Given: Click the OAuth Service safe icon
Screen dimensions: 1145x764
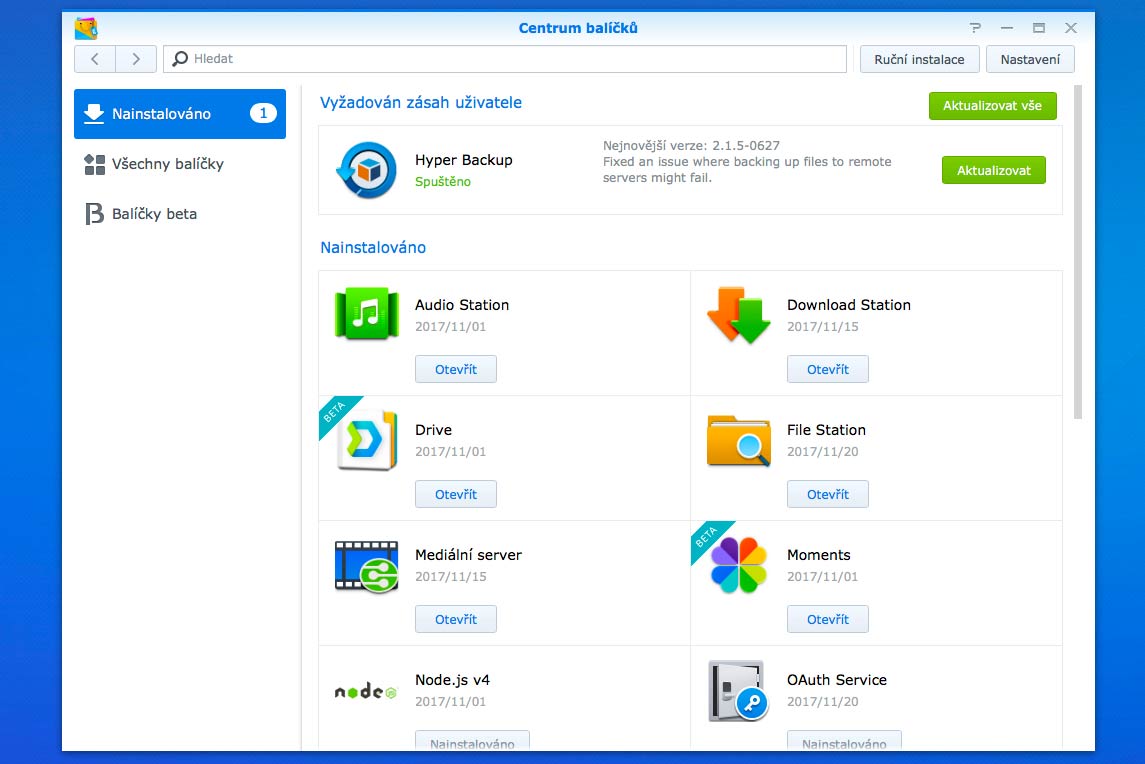Looking at the screenshot, I should click(x=738, y=690).
